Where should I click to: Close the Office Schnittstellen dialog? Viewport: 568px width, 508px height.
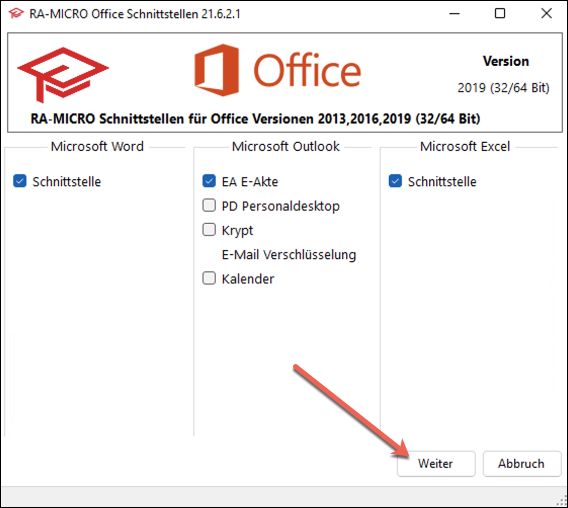546,14
